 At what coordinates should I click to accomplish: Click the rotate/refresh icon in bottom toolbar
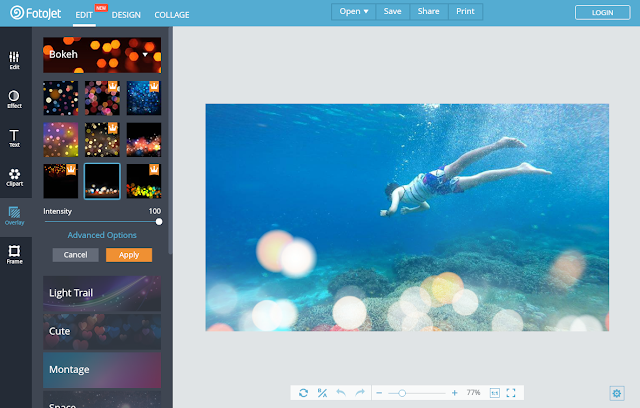tap(303, 393)
